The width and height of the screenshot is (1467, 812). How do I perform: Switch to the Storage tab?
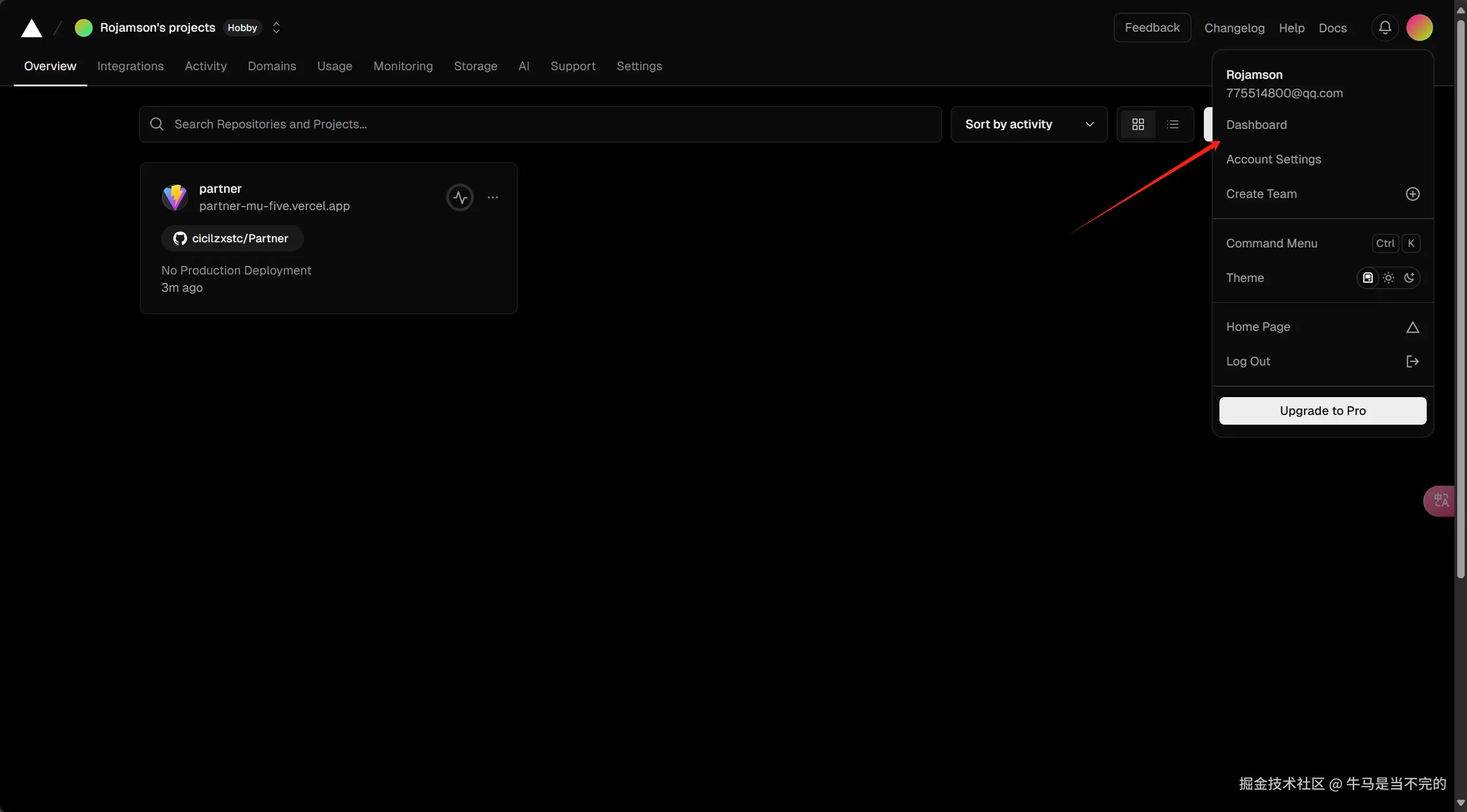[476, 66]
